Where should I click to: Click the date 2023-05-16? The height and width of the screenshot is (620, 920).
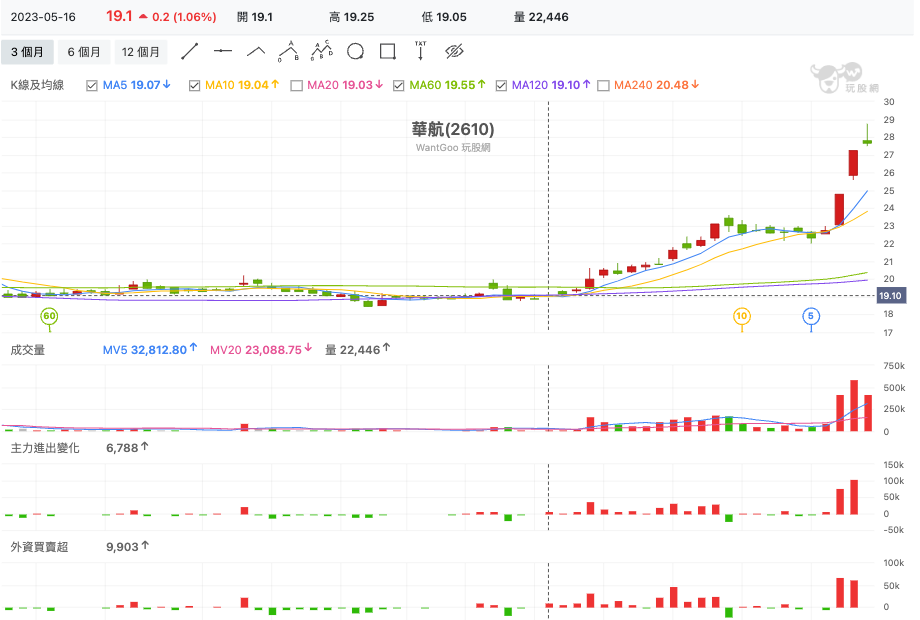43,17
